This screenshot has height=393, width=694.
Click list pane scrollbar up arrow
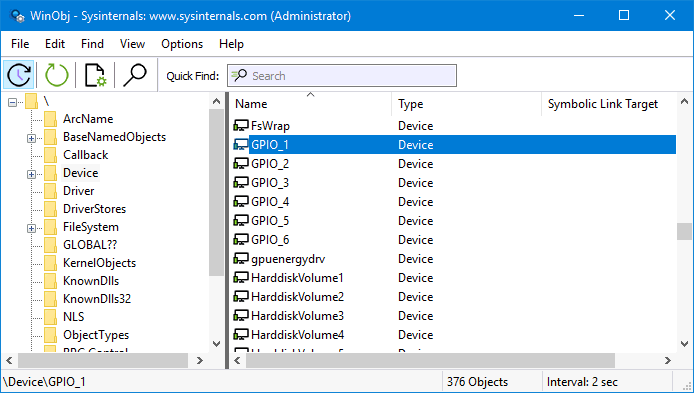coord(684,101)
